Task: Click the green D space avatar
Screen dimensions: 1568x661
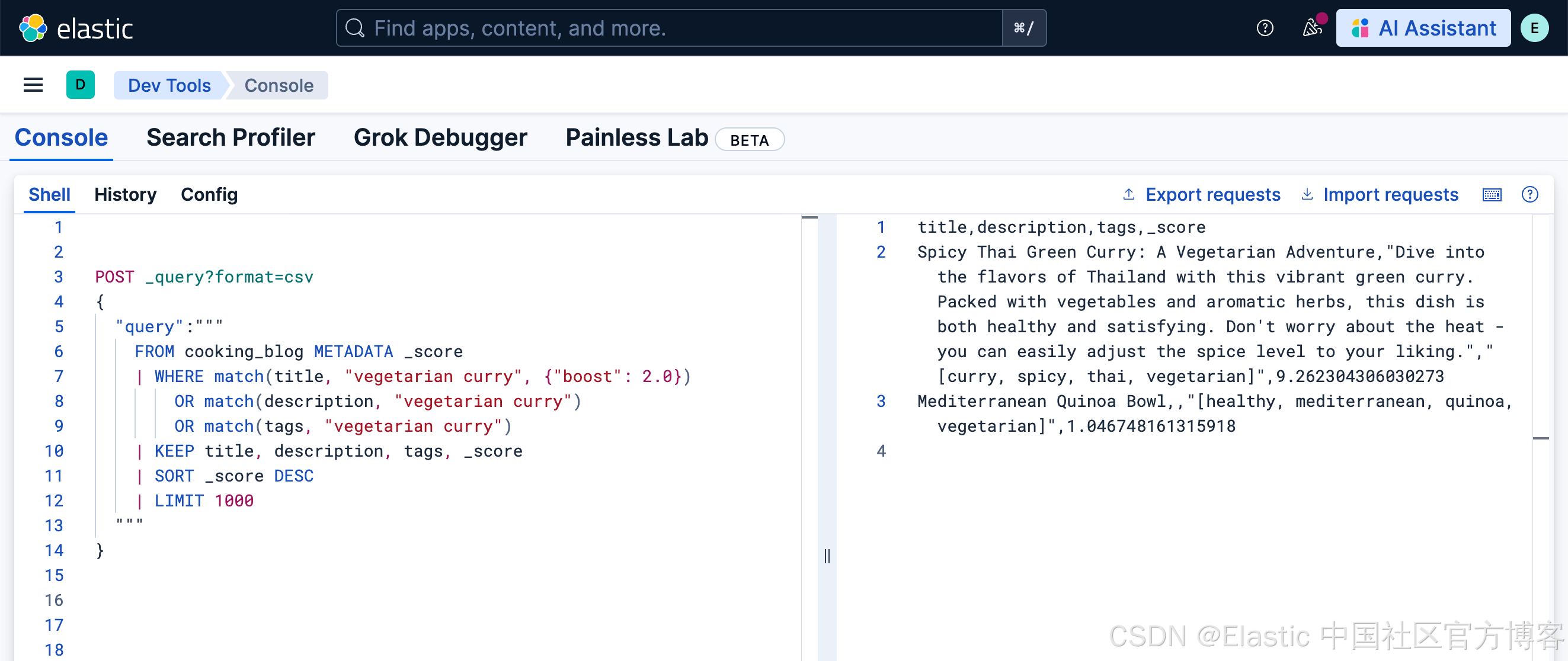Action: [81, 85]
